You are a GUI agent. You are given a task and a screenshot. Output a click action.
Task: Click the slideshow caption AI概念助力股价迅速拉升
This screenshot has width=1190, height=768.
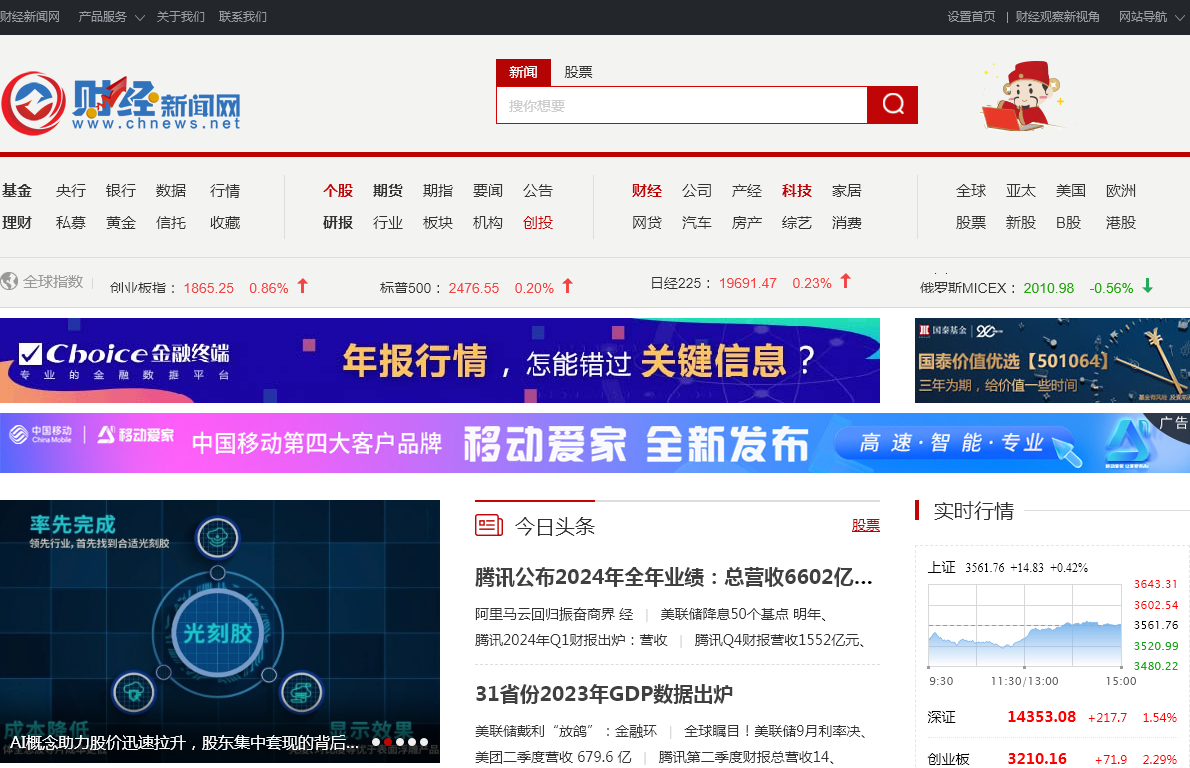[x=184, y=743]
